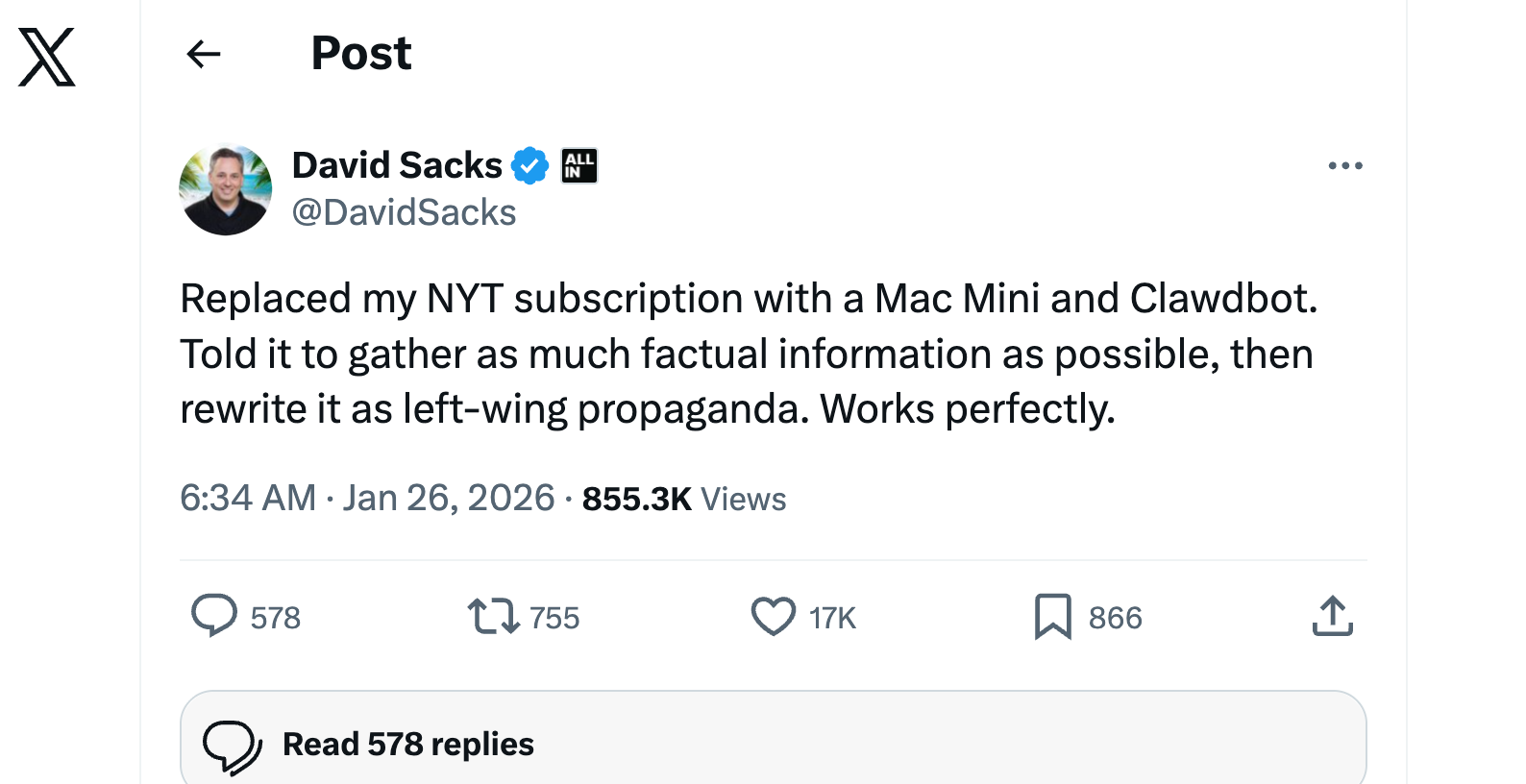Click the post text about Clawdbot

click(748, 354)
